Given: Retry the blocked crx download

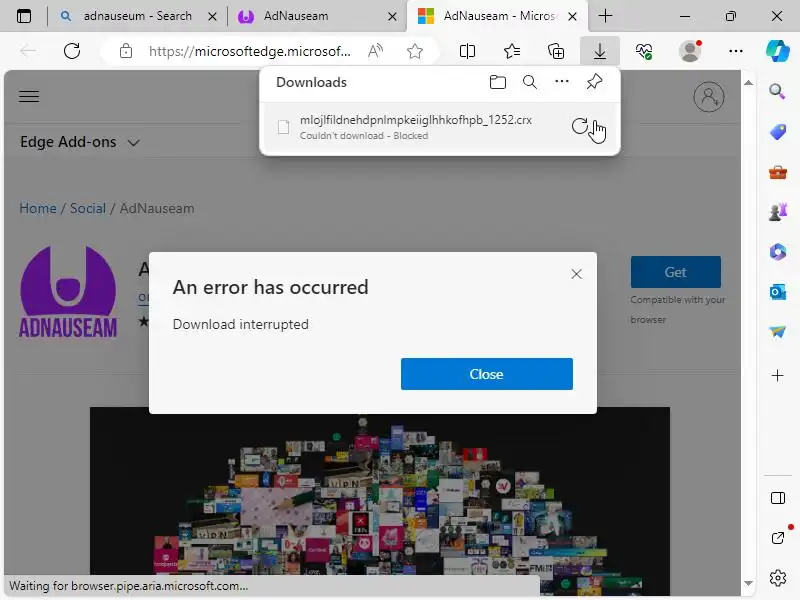Looking at the screenshot, I should coord(580,126).
